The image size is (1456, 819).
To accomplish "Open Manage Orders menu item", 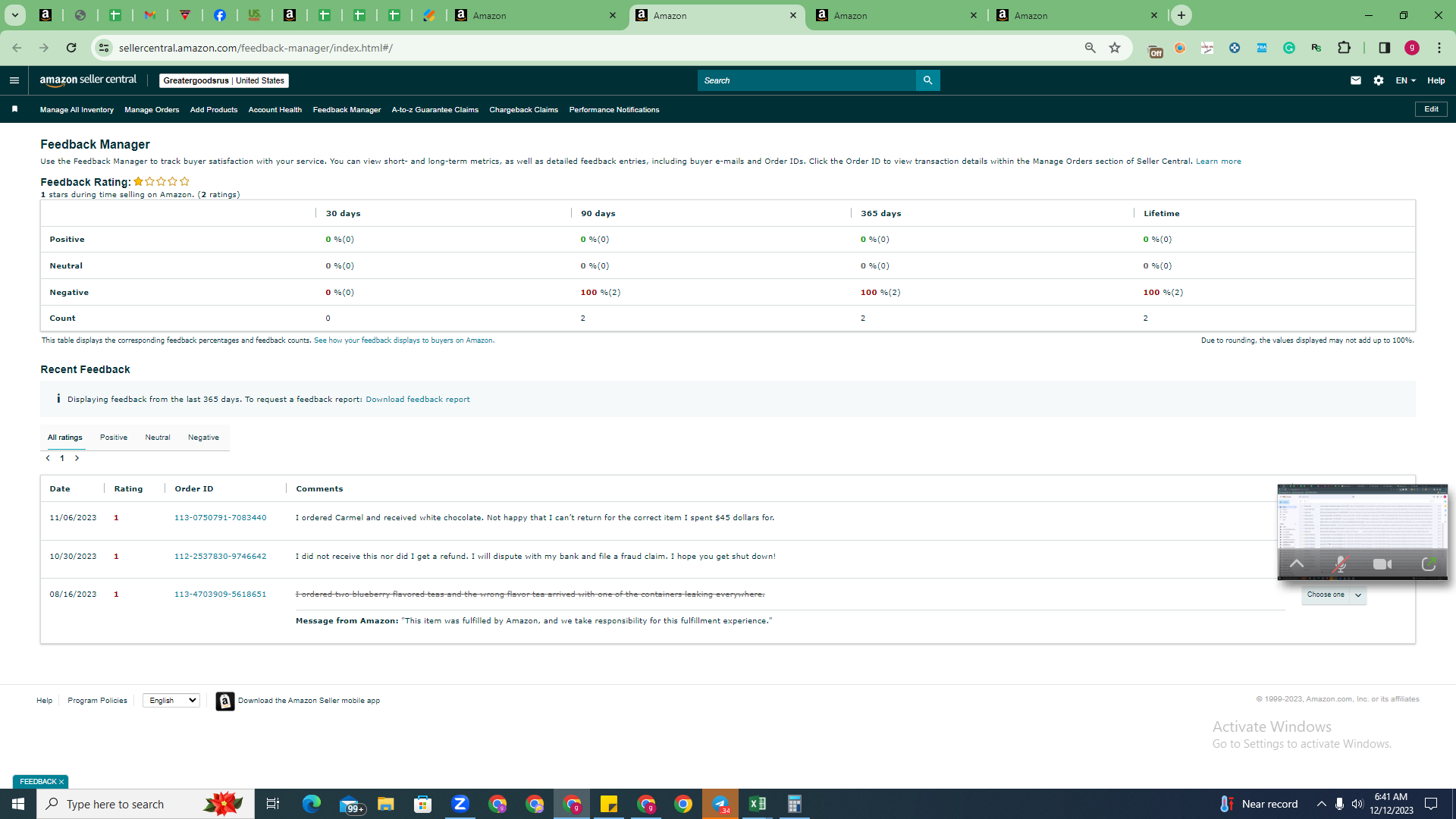I will click(x=152, y=110).
